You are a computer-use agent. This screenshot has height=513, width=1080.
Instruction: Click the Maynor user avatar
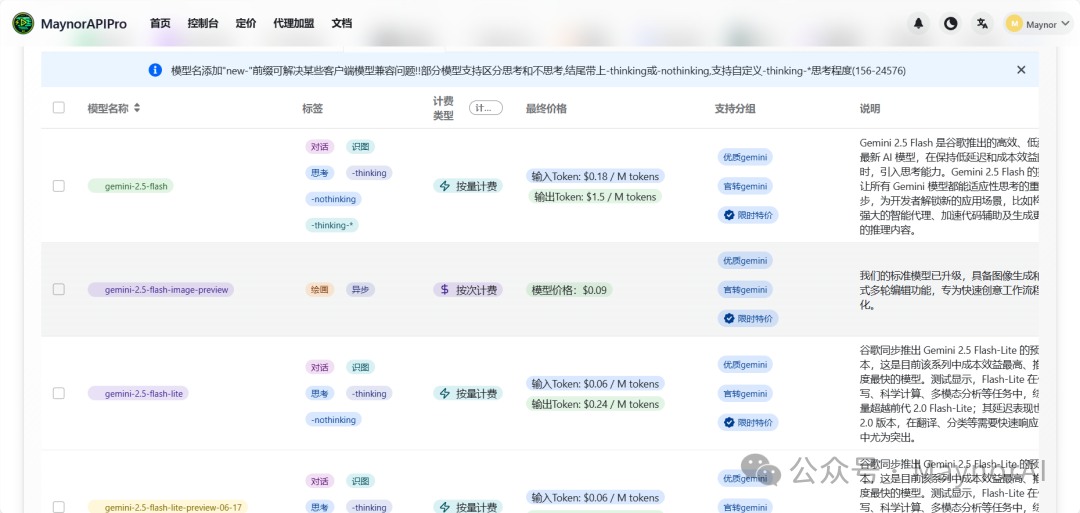(x=1014, y=24)
